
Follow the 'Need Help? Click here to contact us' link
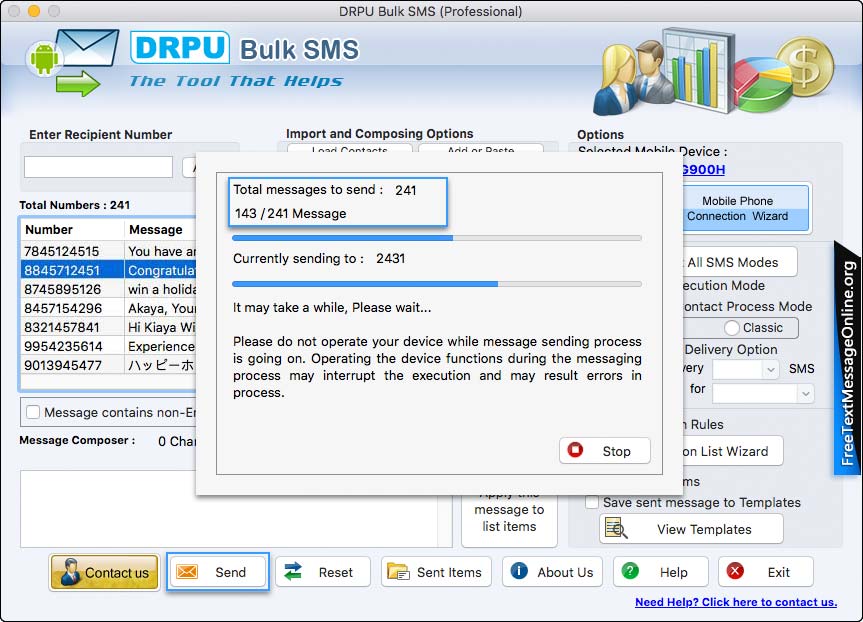(x=736, y=602)
